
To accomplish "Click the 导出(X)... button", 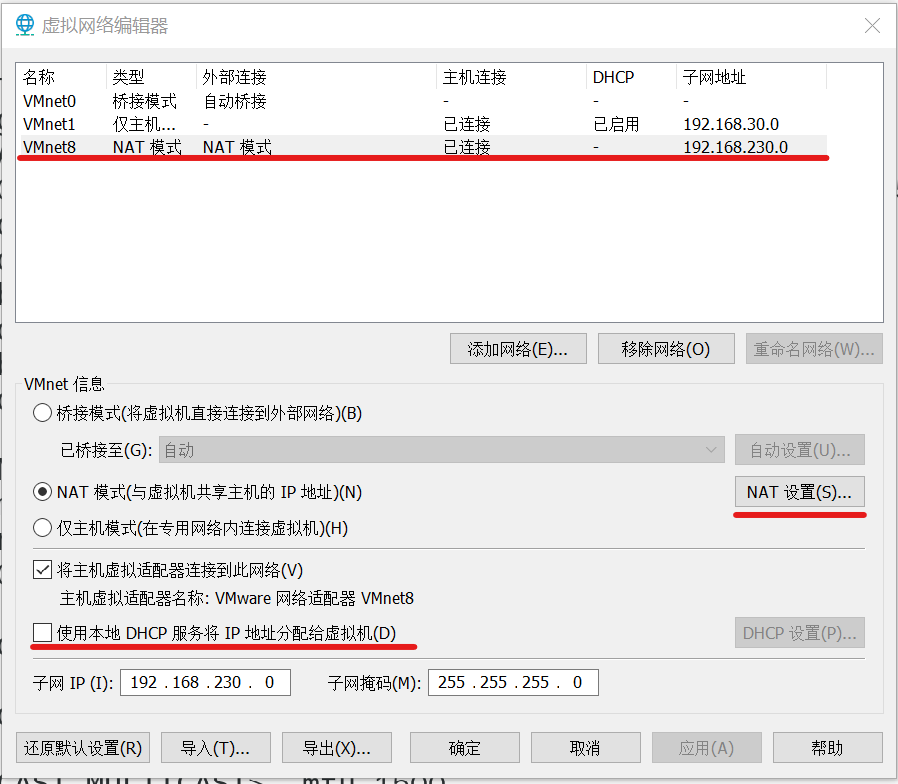I will pos(337,748).
